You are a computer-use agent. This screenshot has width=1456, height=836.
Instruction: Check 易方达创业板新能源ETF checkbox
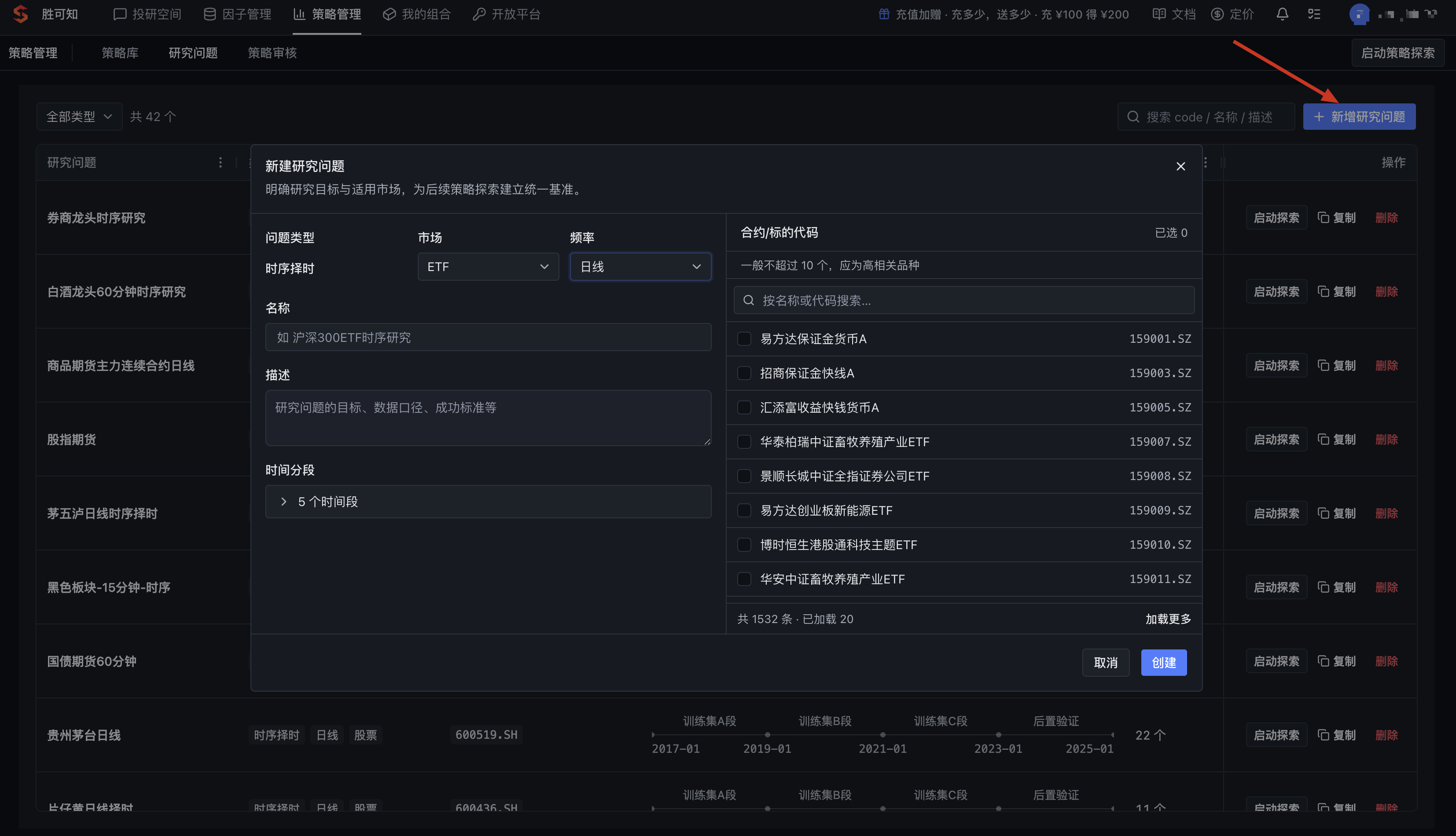point(744,510)
